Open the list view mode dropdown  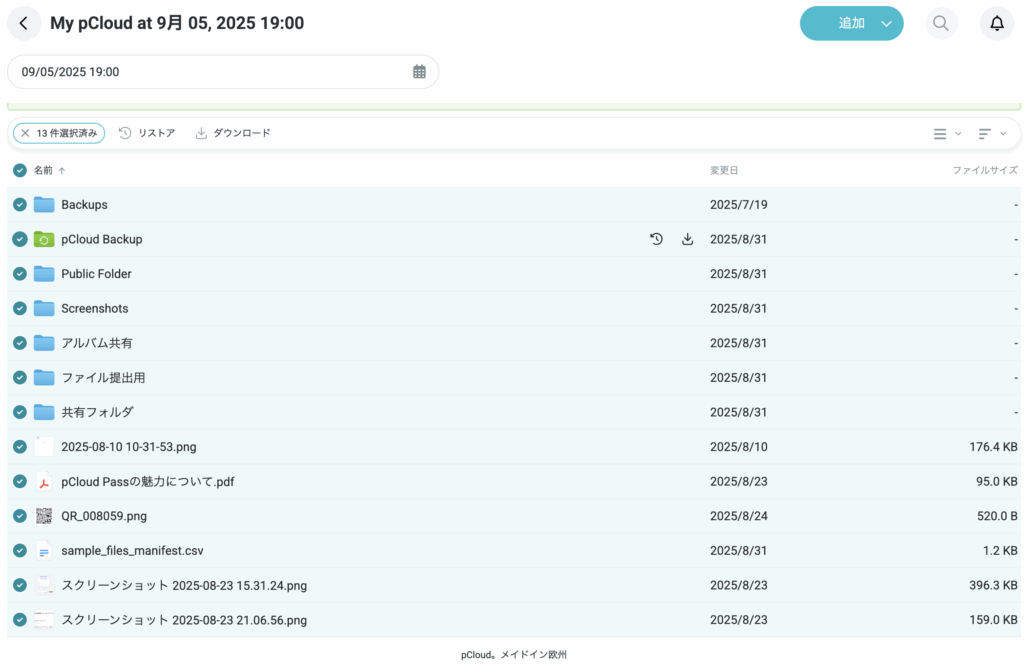click(946, 134)
